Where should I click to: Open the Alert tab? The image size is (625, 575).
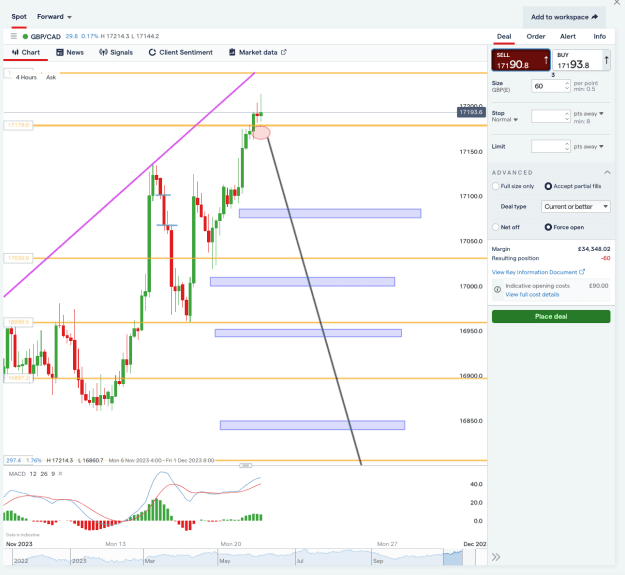[568, 37]
